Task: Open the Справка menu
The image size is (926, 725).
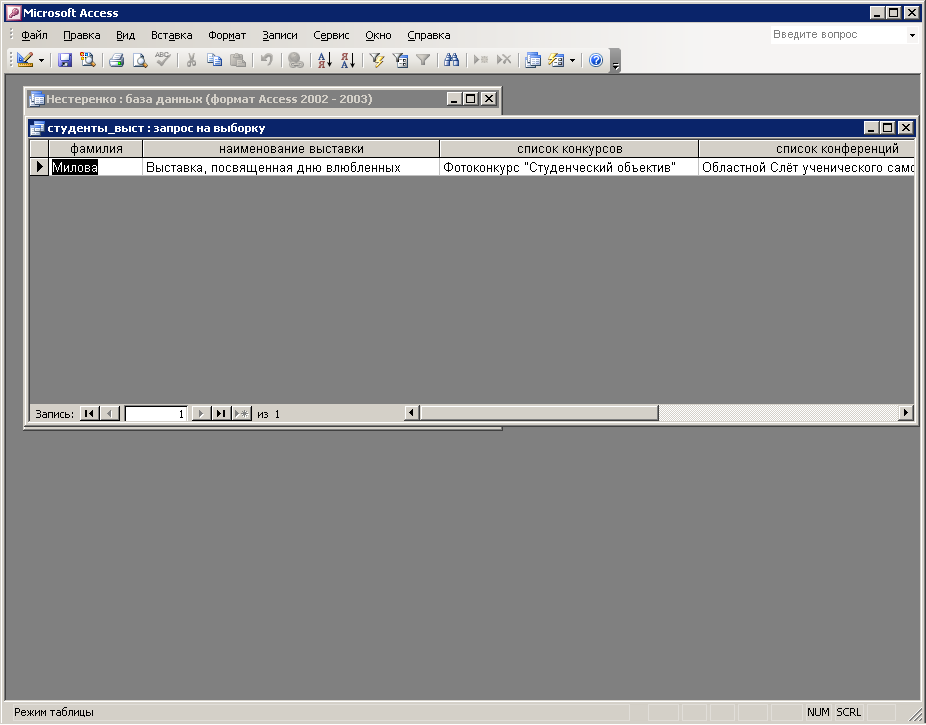Action: click(429, 35)
